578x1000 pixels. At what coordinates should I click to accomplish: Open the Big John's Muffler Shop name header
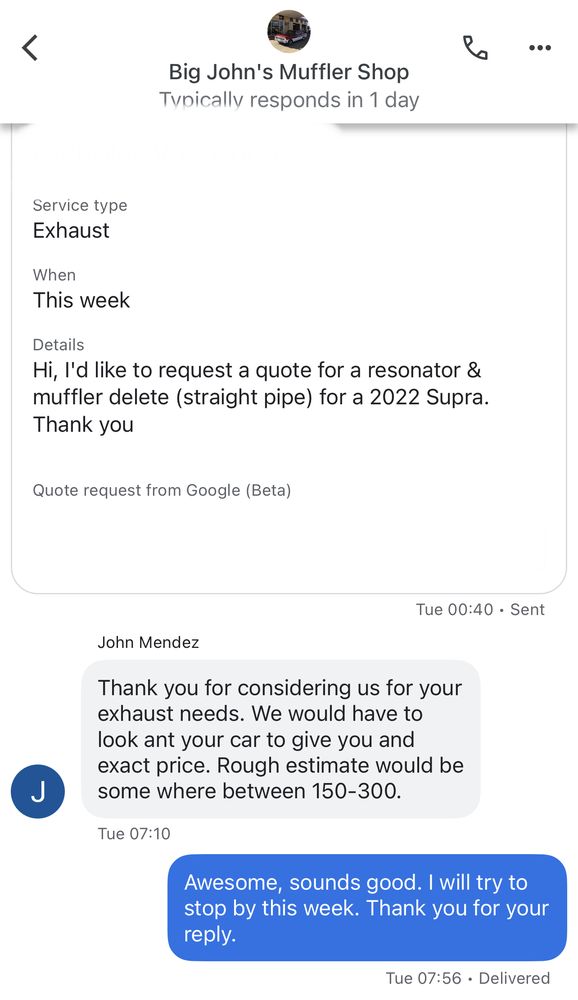click(x=288, y=72)
